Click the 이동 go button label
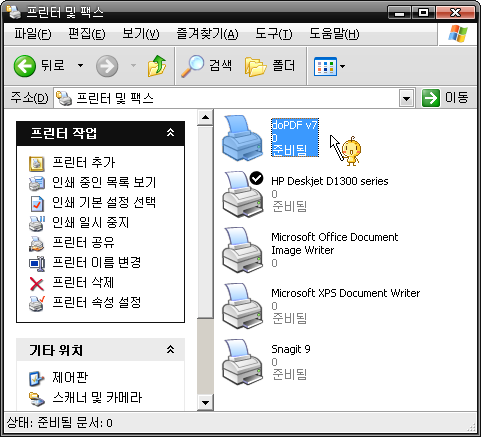This screenshot has width=481, height=437. click(457, 98)
